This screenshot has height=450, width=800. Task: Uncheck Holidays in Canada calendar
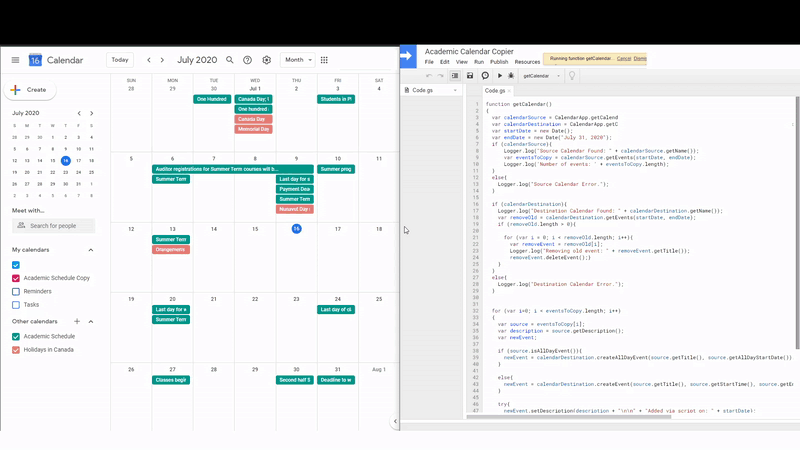click(16, 349)
